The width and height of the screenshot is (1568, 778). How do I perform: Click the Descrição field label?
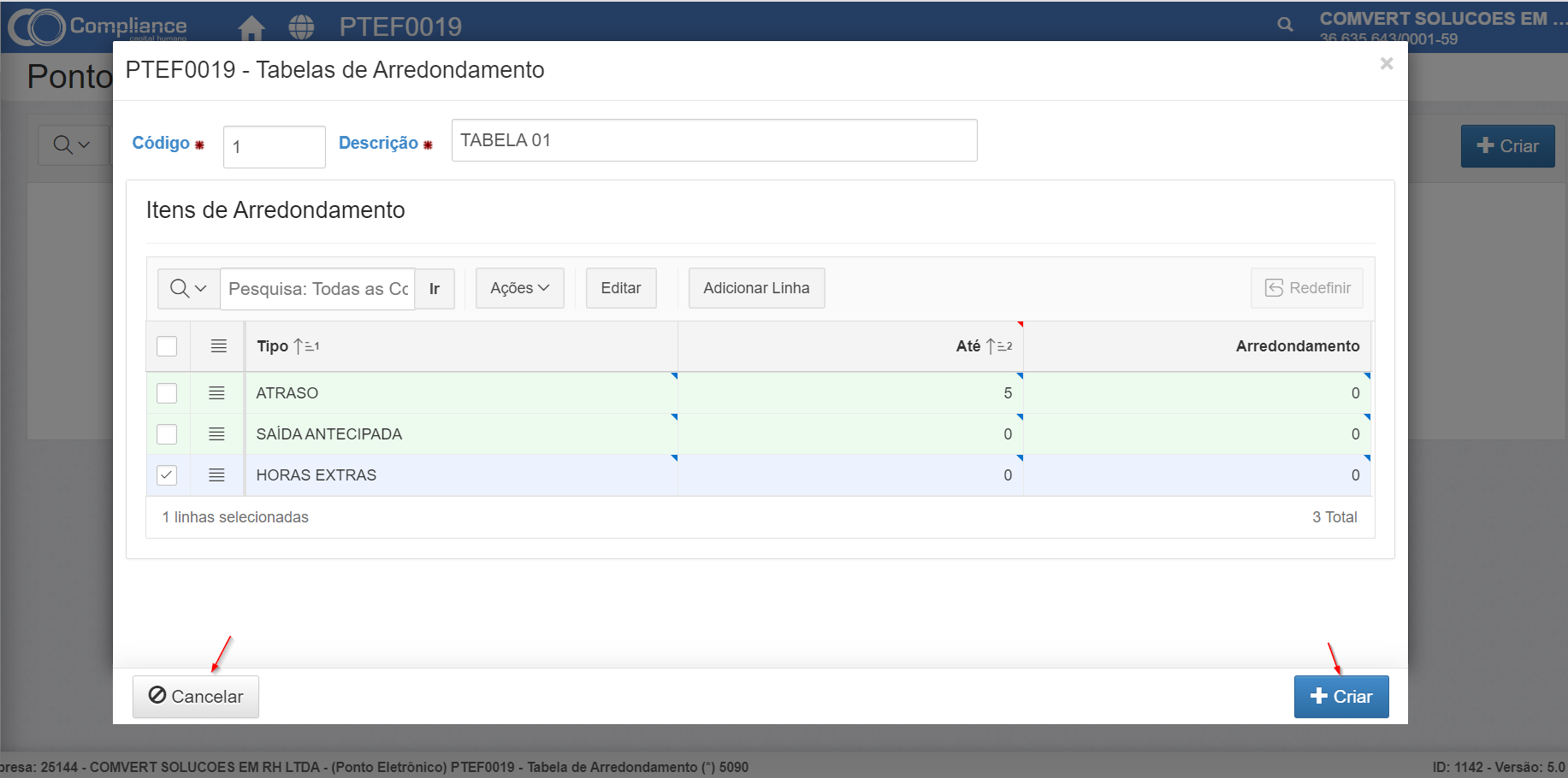point(378,143)
